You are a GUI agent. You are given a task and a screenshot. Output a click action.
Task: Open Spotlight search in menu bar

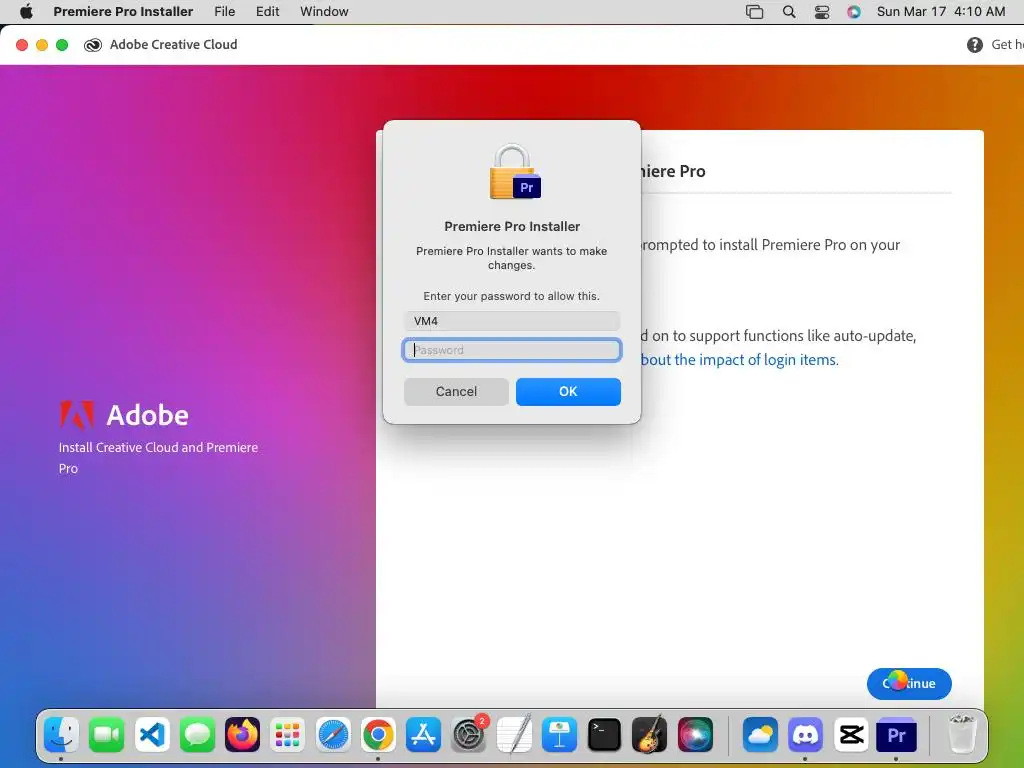click(789, 12)
